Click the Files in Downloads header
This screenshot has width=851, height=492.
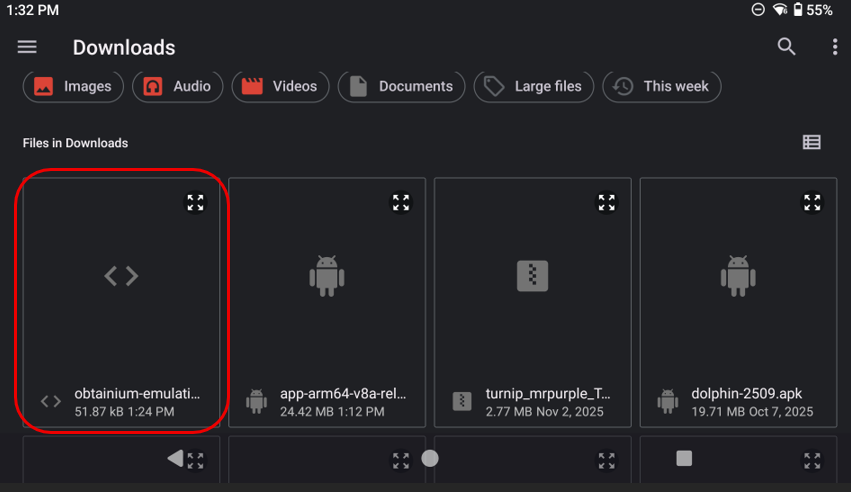point(75,143)
